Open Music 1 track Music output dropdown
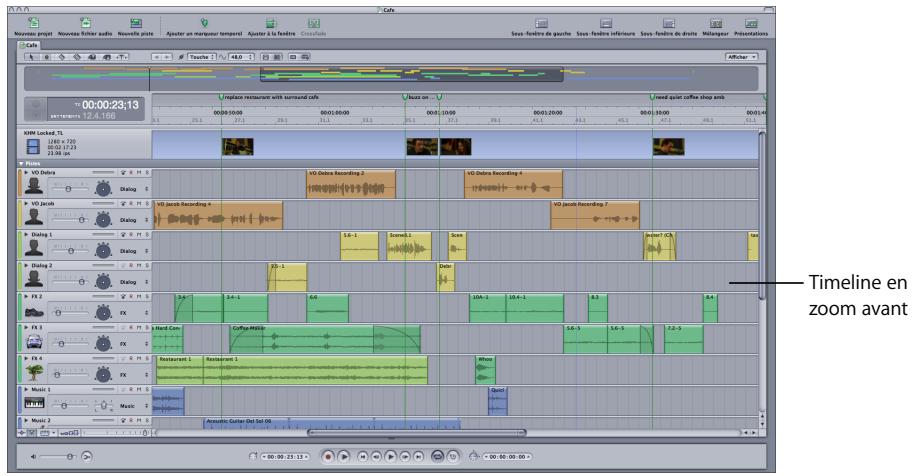 [x=134, y=406]
